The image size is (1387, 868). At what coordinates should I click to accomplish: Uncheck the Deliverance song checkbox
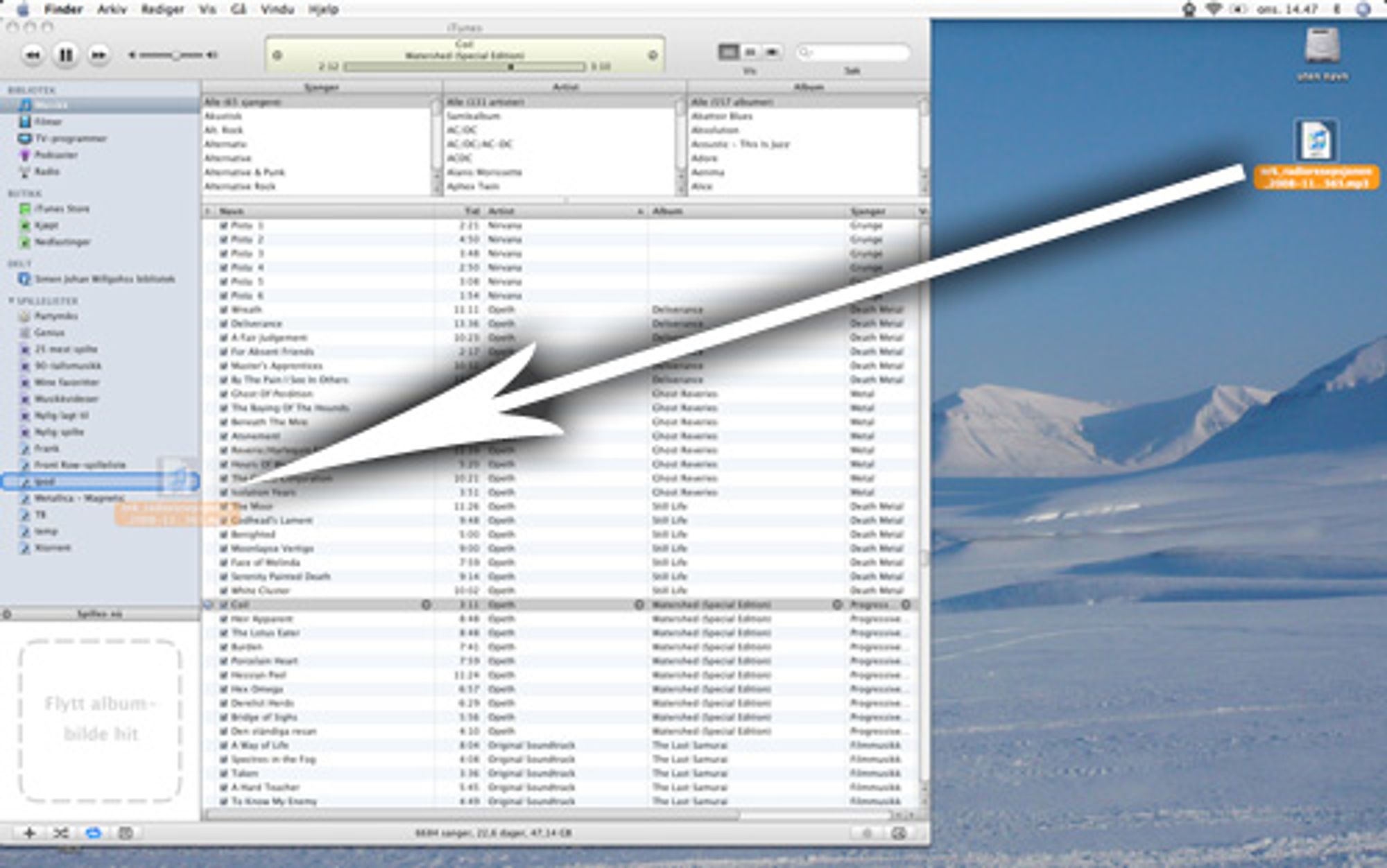(x=224, y=324)
